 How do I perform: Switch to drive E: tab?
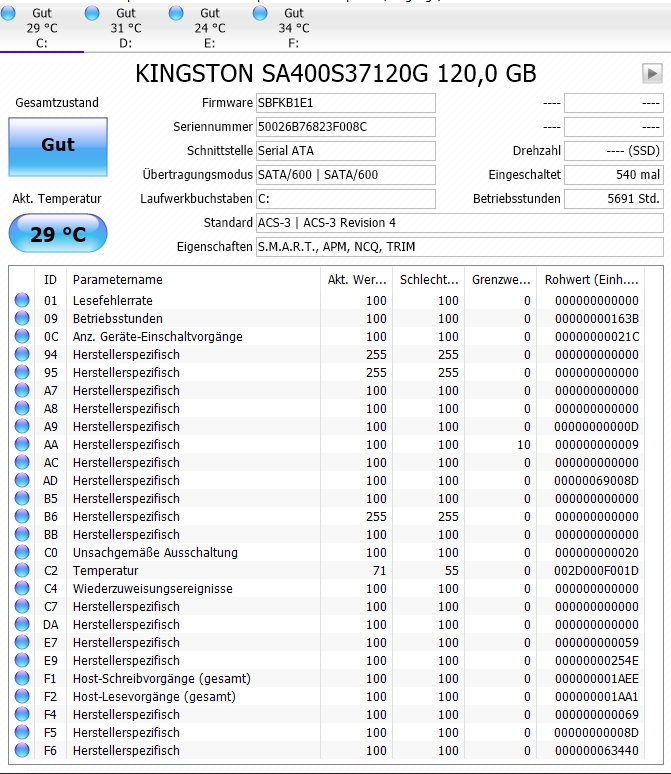(x=210, y=28)
